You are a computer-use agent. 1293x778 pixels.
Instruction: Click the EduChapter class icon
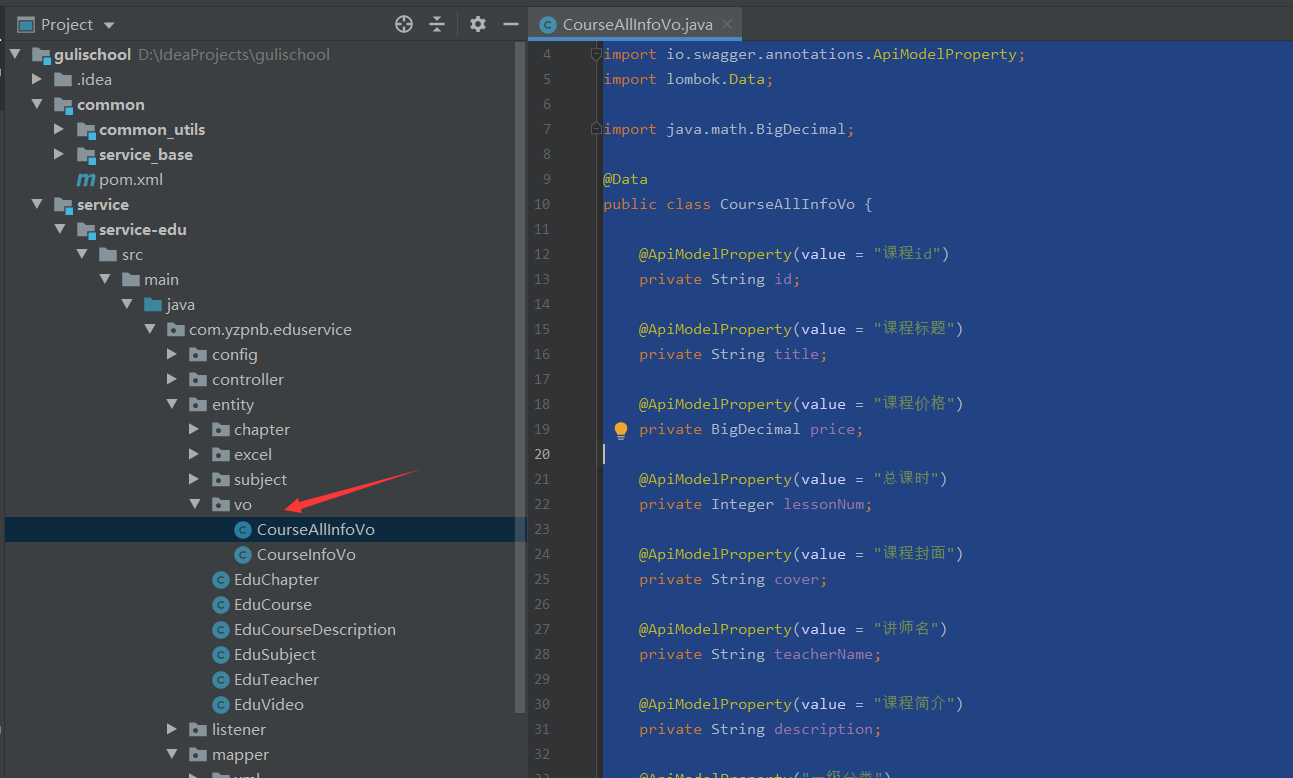coord(221,579)
